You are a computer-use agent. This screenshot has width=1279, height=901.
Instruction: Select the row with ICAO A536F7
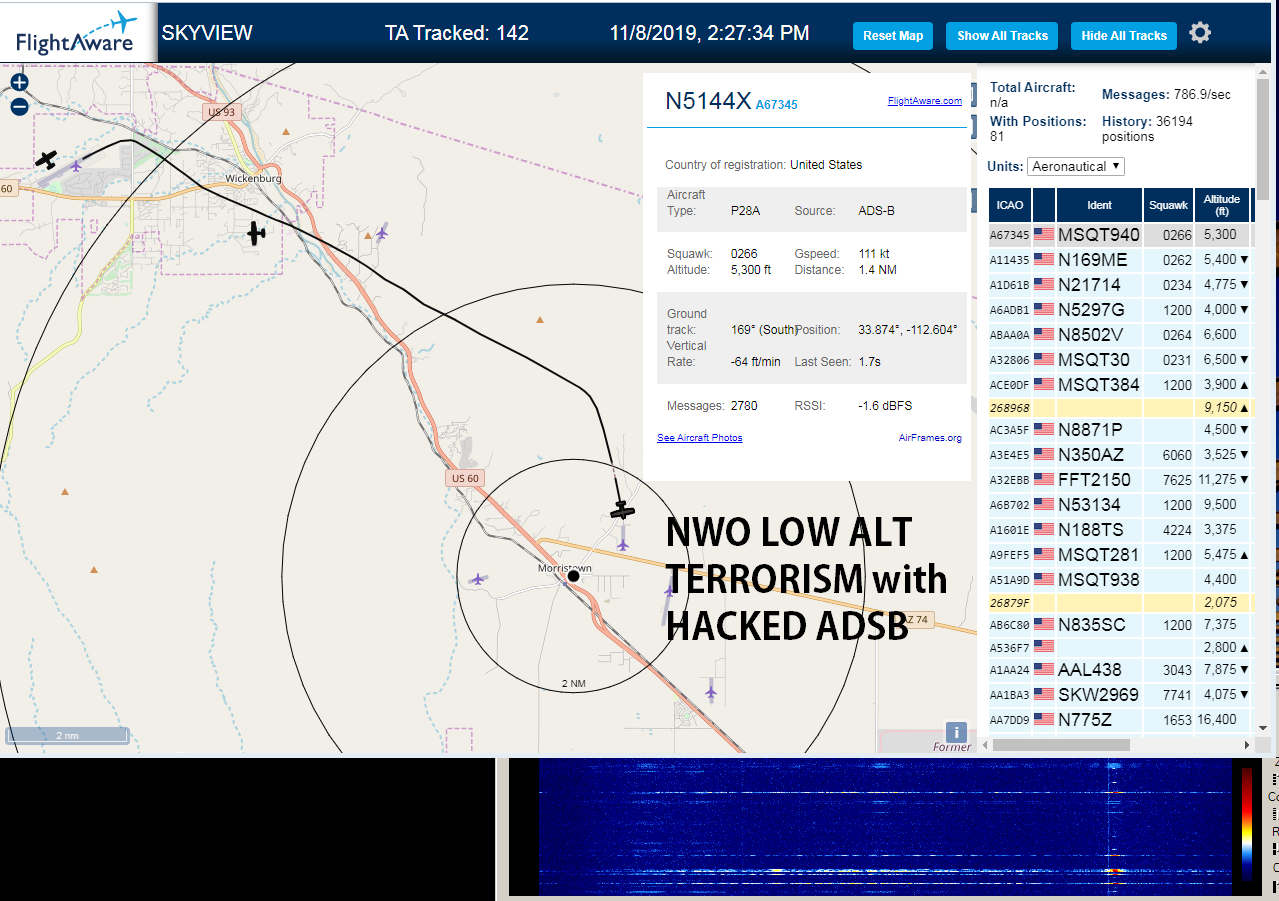pos(1120,647)
